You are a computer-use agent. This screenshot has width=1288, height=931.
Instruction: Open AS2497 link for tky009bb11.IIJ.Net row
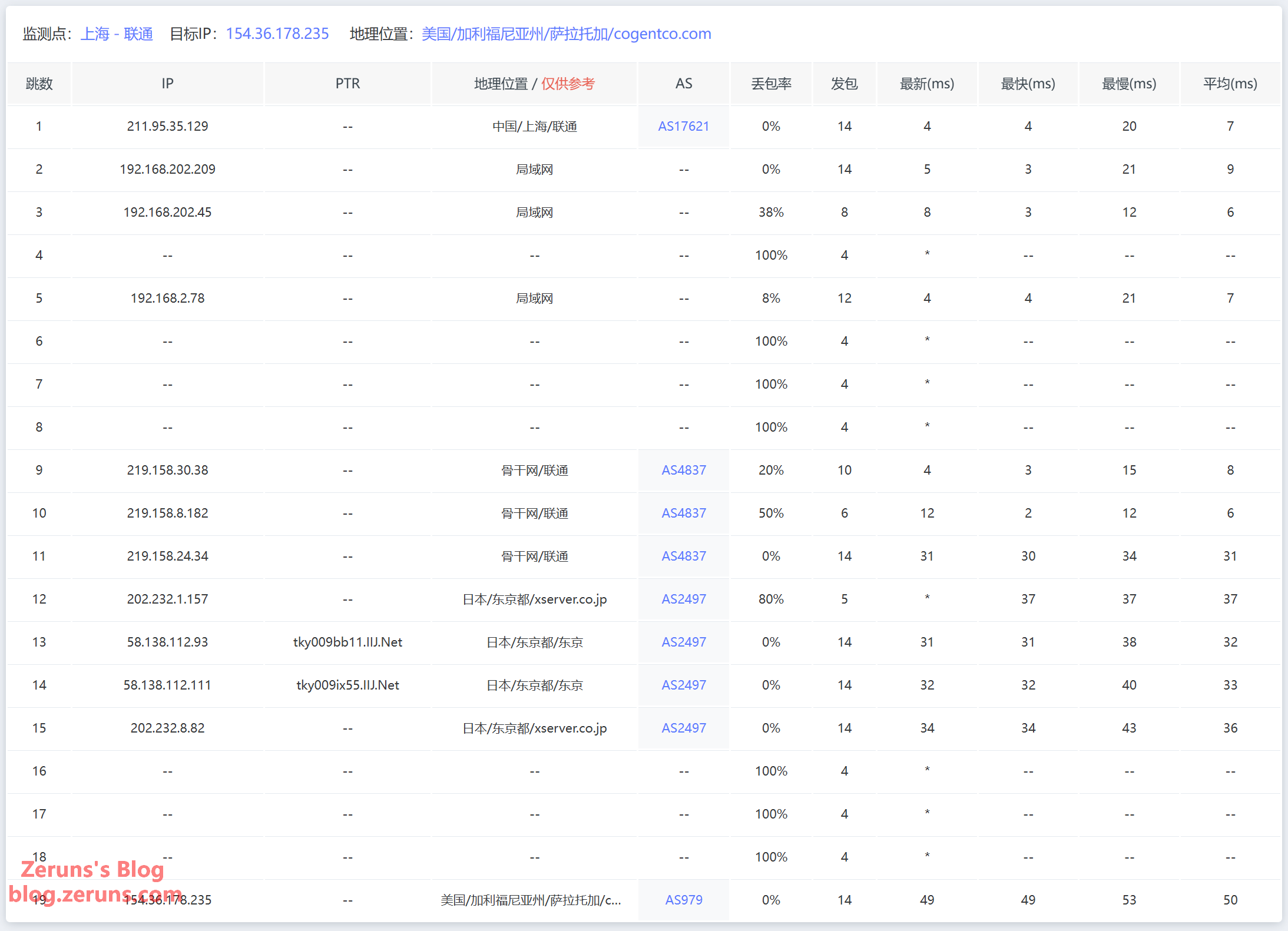683,642
